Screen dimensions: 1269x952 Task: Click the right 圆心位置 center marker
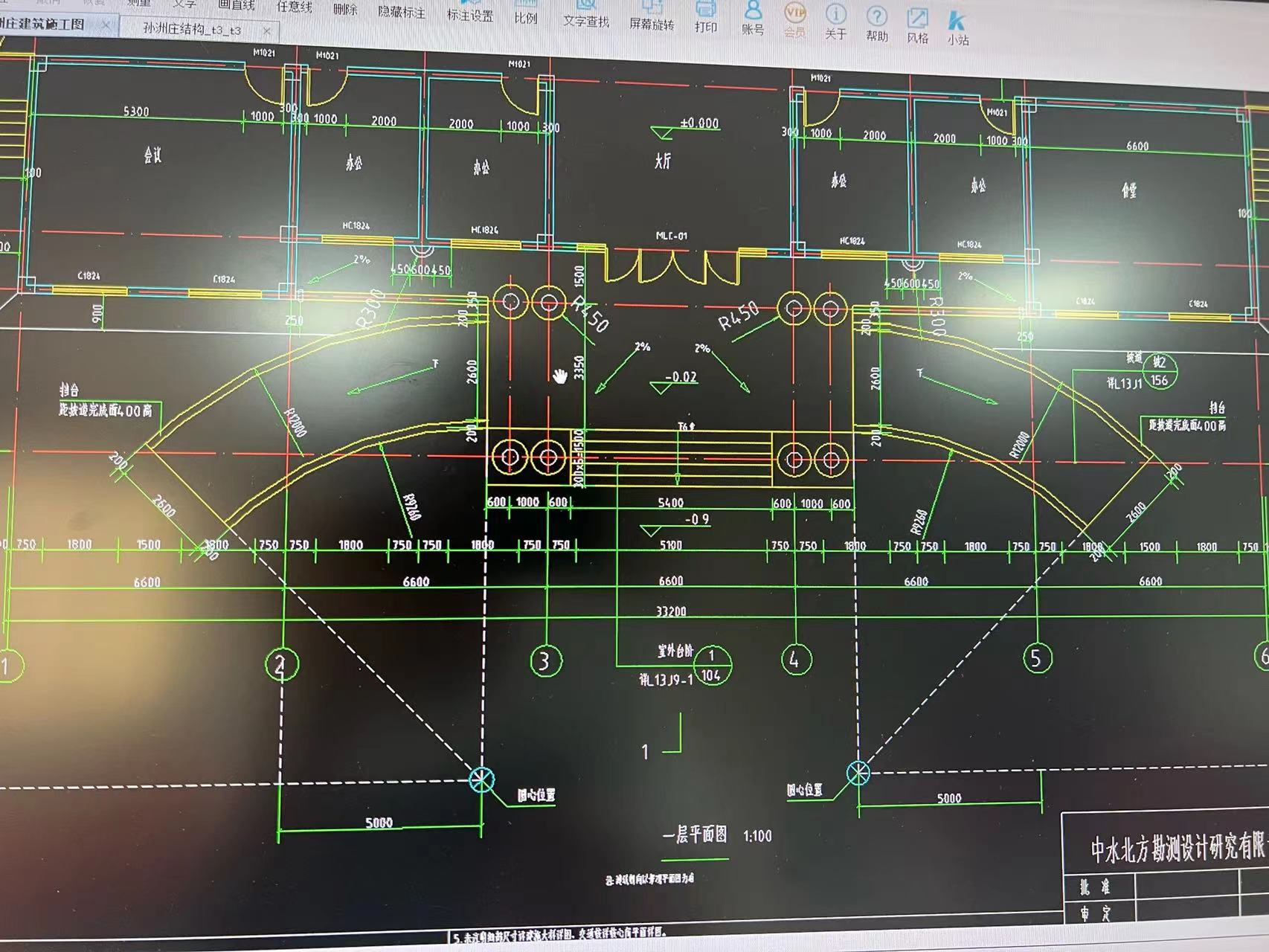(x=858, y=773)
